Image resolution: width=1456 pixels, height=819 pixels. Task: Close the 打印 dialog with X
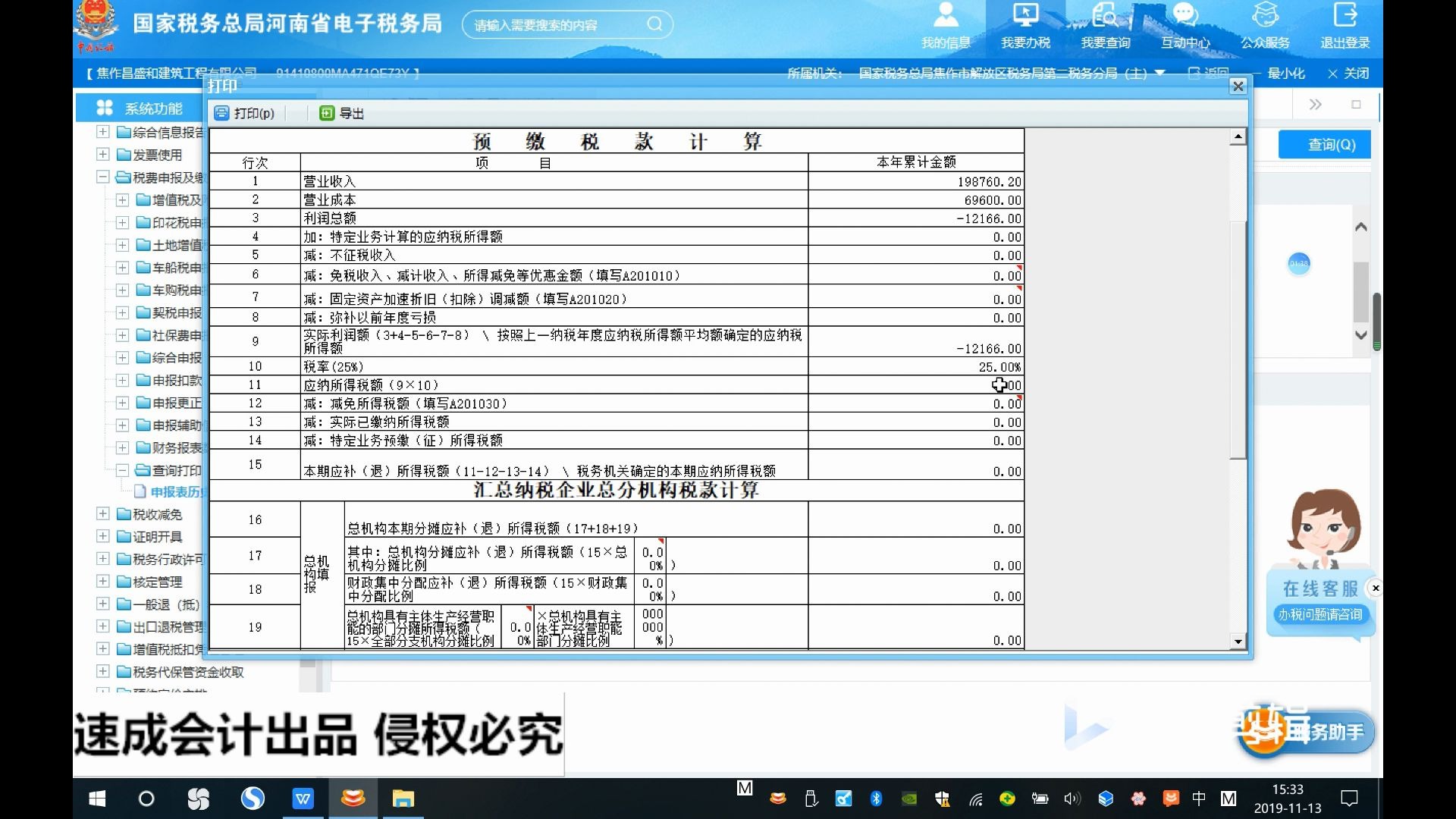click(x=1238, y=86)
